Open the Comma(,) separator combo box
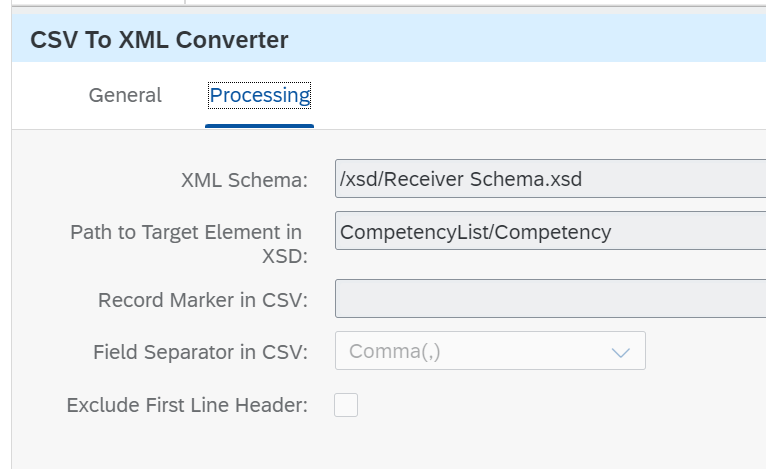Viewport: 766px width, 469px height. tap(490, 351)
